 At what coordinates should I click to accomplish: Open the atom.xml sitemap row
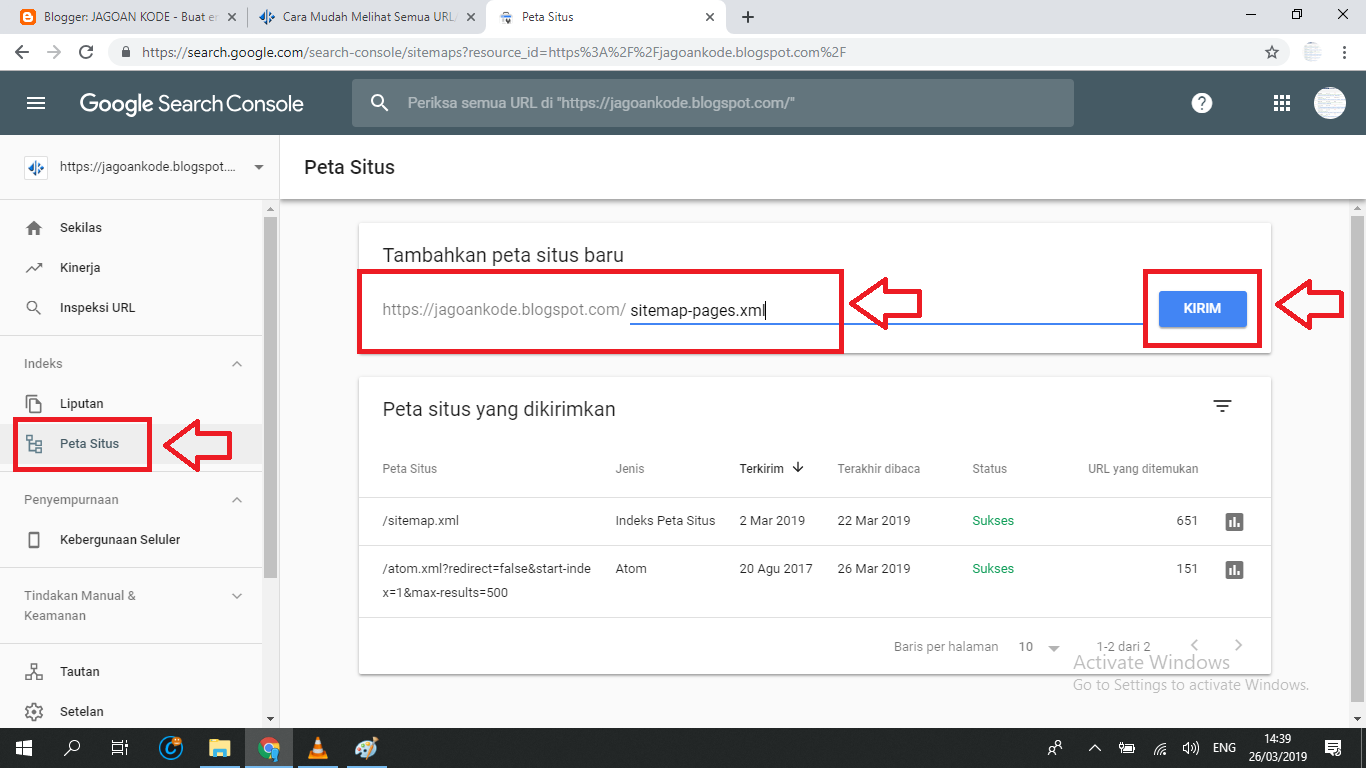[814, 581]
